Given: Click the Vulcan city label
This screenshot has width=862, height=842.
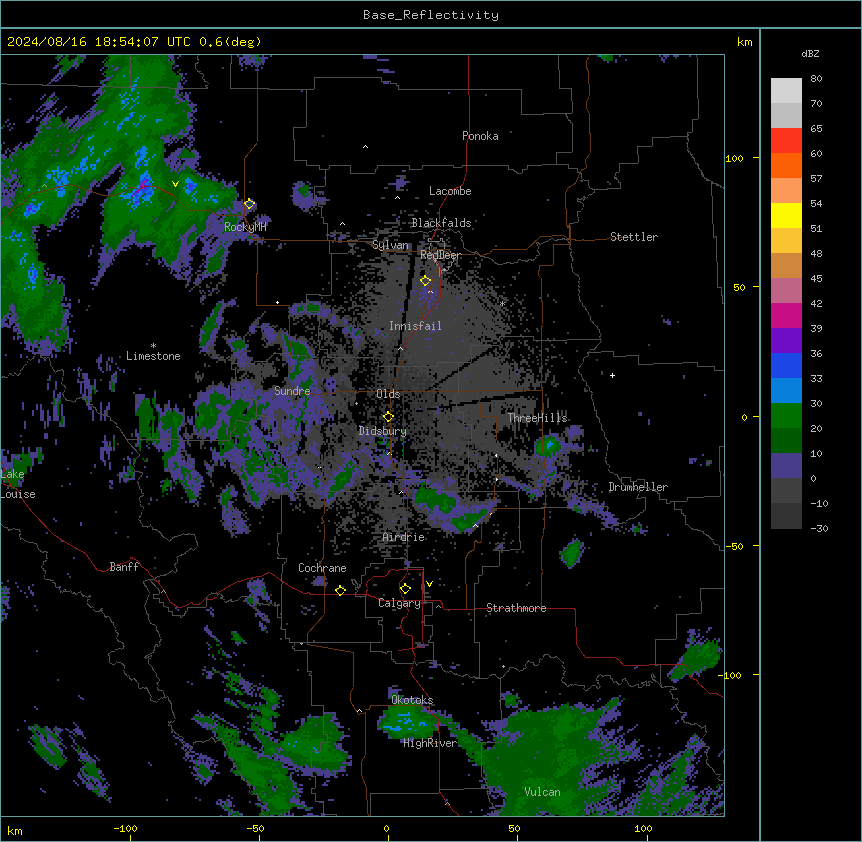Looking at the screenshot, I should point(543,792).
